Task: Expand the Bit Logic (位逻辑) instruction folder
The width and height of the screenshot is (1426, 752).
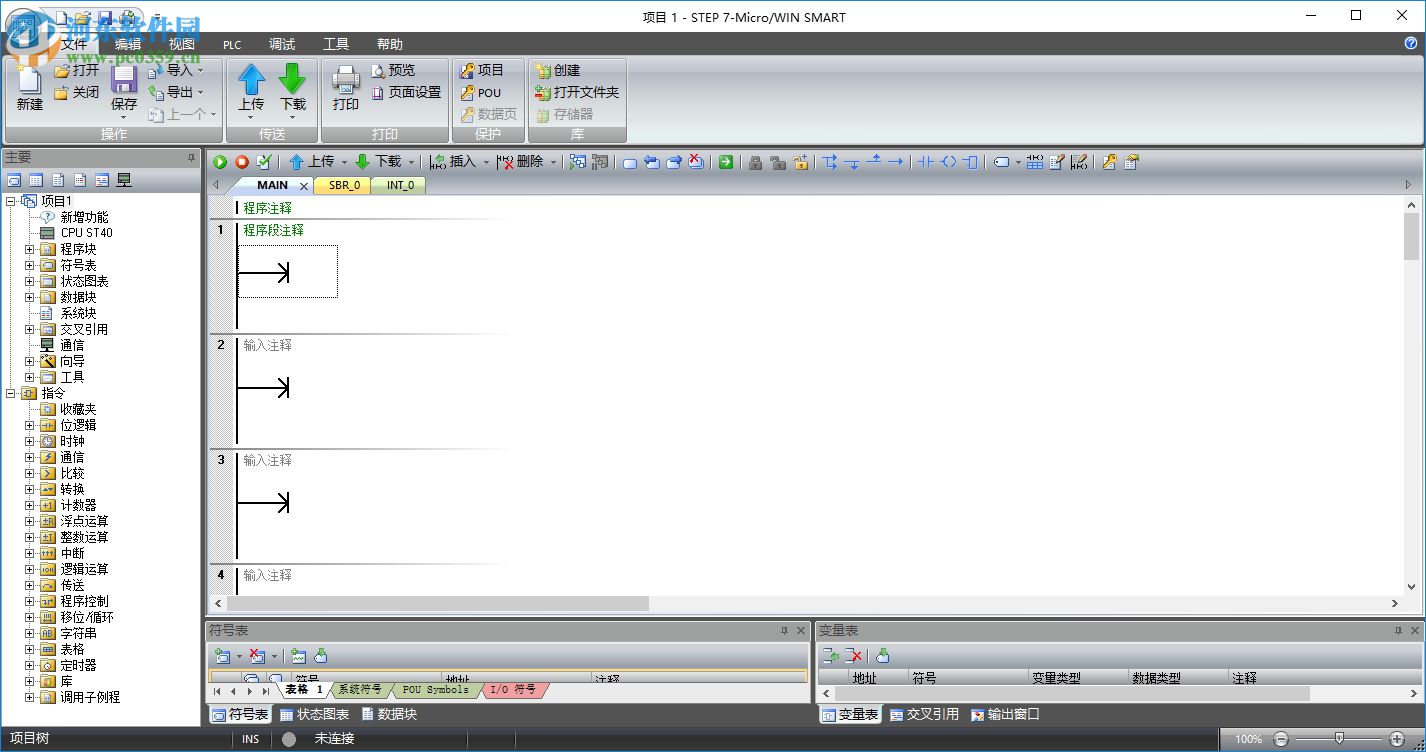Action: [29, 425]
